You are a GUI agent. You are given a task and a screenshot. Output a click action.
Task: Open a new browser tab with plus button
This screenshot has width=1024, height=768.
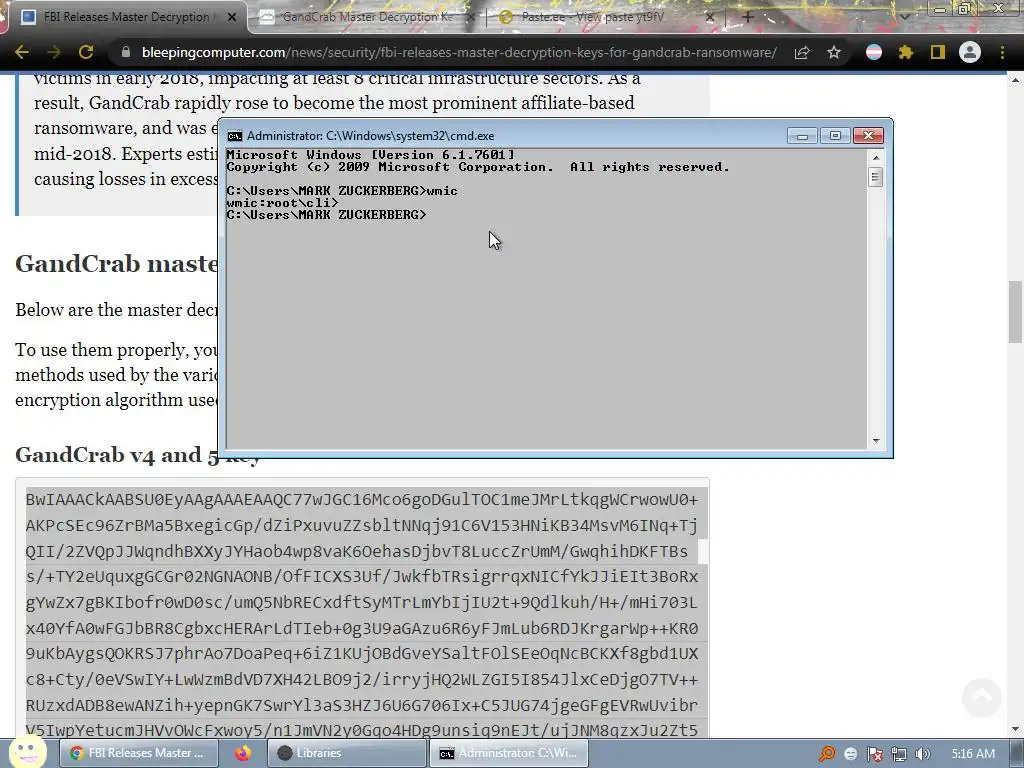coord(748,18)
